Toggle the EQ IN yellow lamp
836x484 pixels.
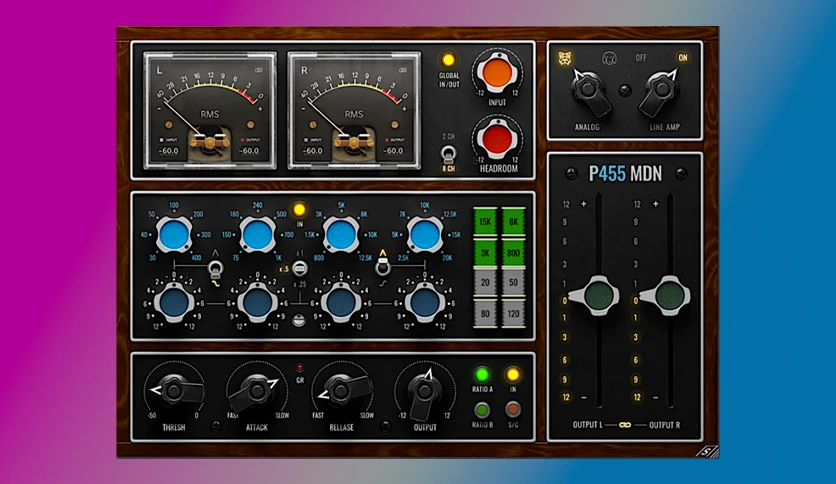[x=299, y=209]
